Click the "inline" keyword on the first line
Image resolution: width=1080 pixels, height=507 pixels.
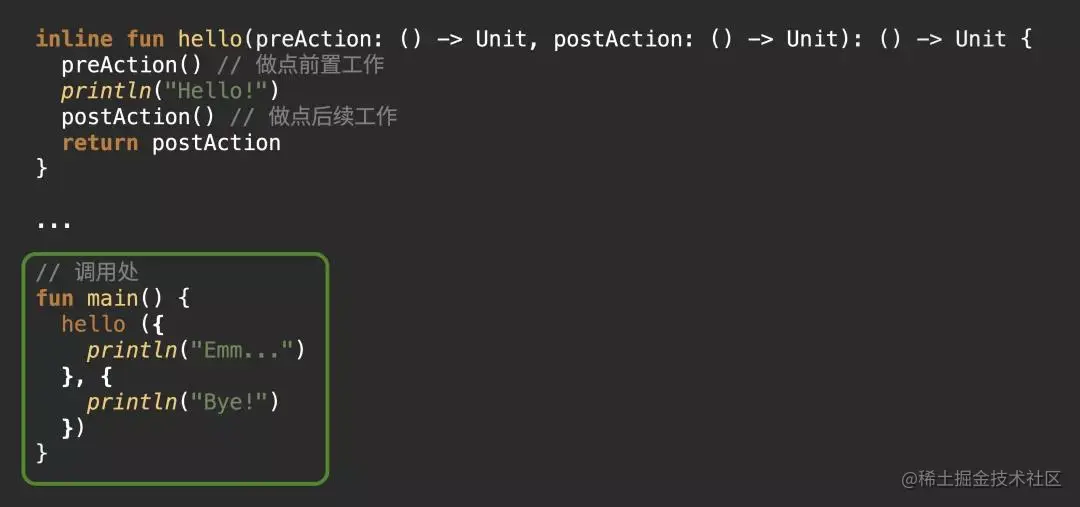pos(74,39)
